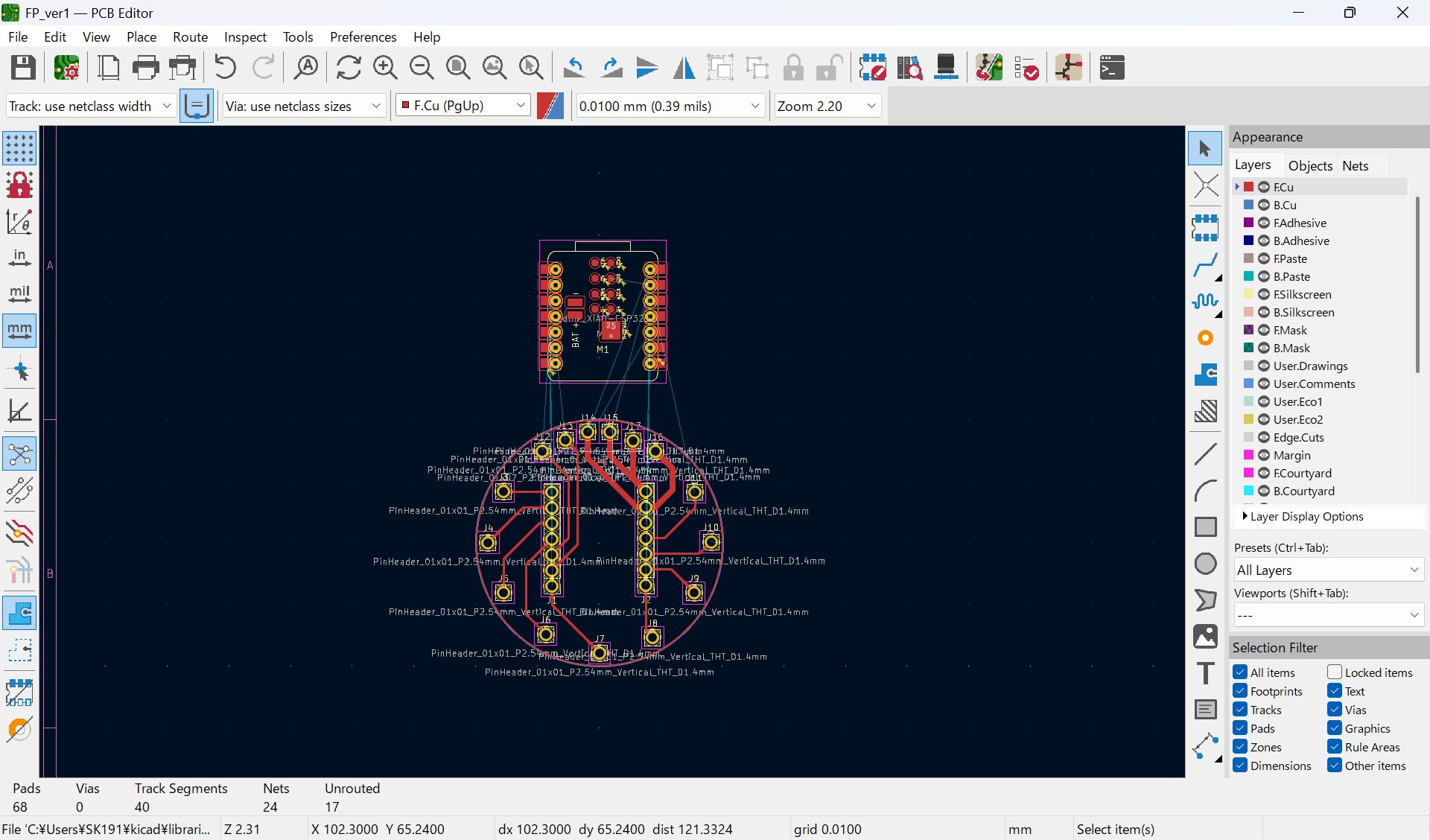This screenshot has height=840, width=1430.
Task: Open the File menu
Action: 18,36
